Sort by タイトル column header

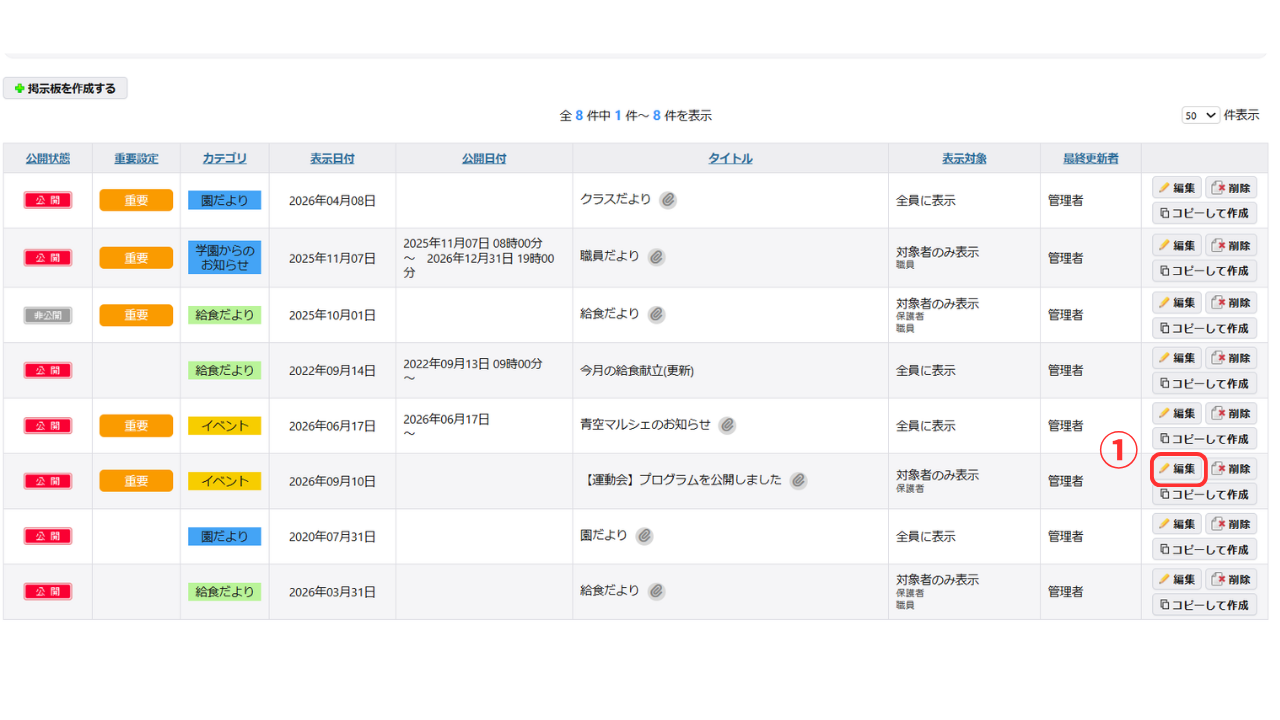(x=730, y=158)
